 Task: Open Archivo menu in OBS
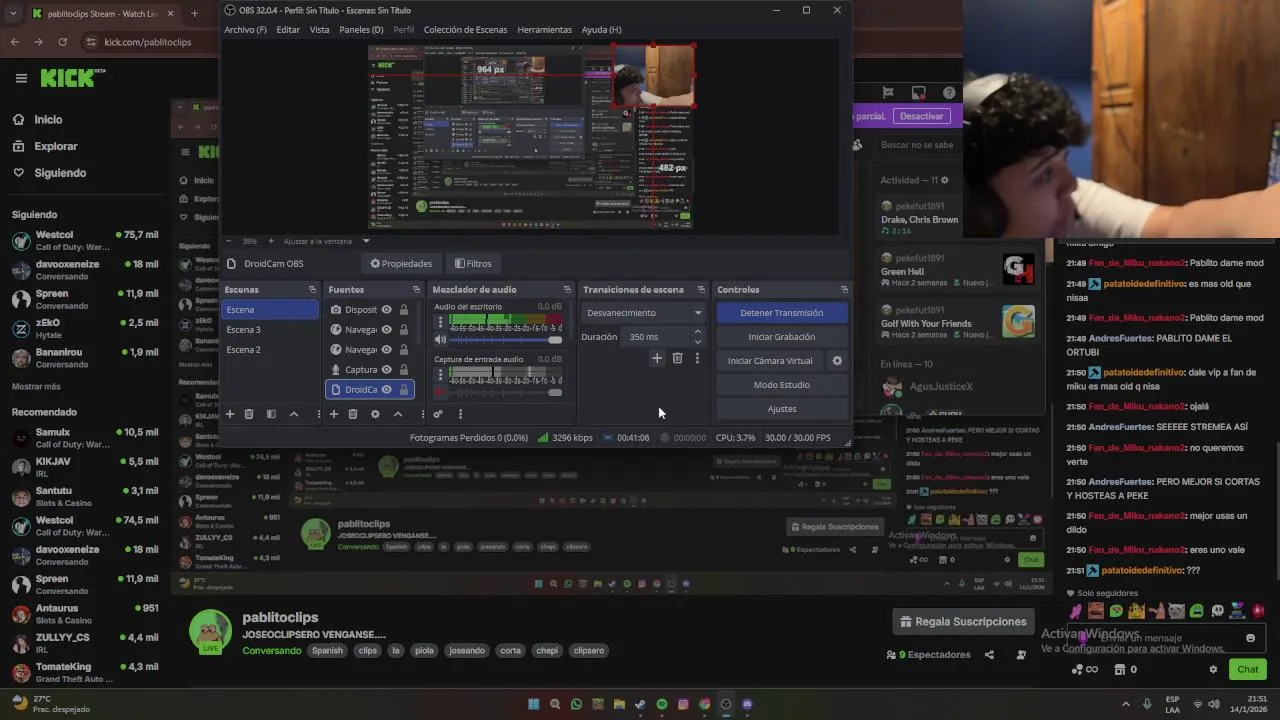point(245,30)
